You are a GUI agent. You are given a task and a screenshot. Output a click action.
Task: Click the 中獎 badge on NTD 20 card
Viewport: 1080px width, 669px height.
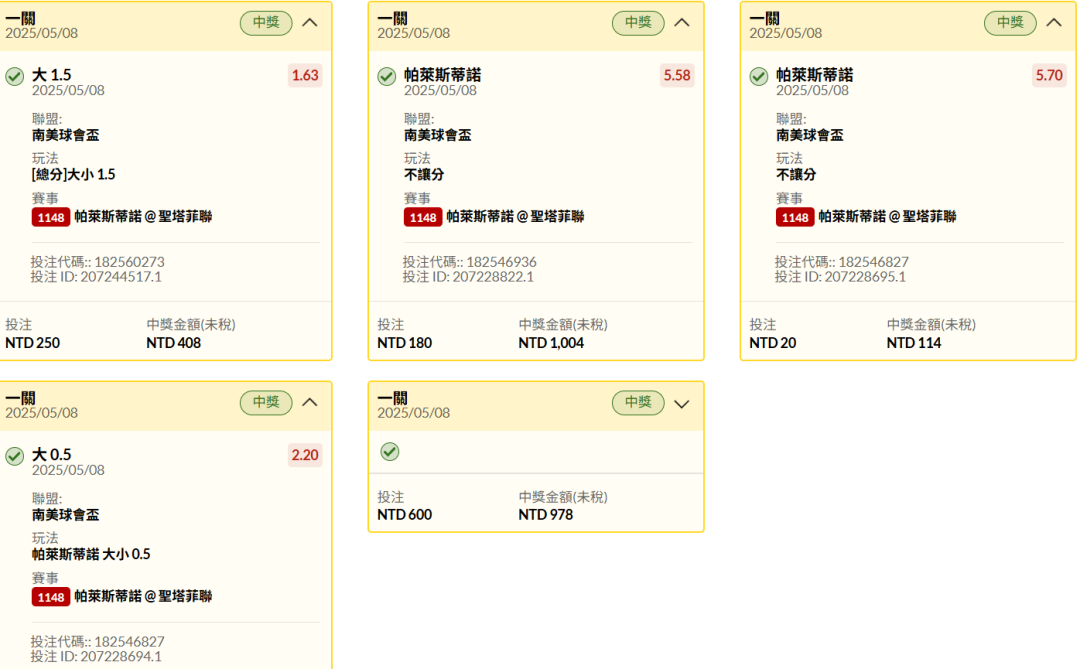[1010, 23]
